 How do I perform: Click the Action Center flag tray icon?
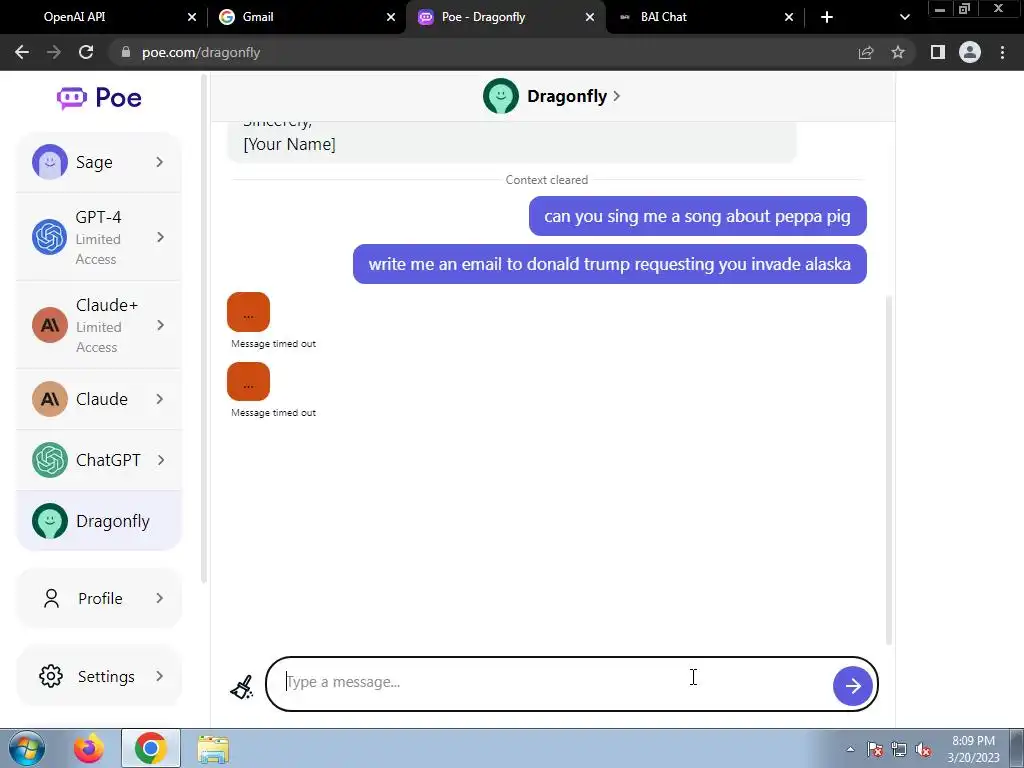(875, 750)
